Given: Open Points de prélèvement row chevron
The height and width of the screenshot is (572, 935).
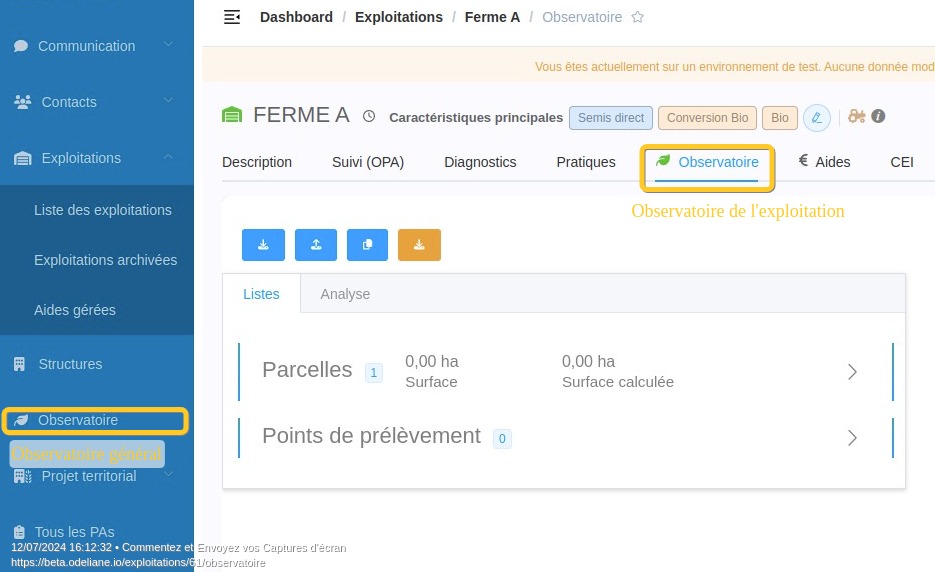Looking at the screenshot, I should 852,438.
